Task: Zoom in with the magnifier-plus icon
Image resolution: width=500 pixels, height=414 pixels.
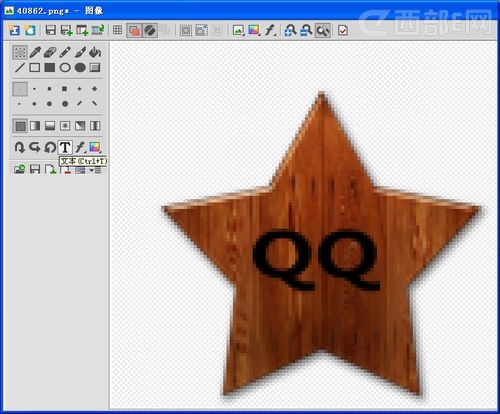Action: tap(290, 30)
